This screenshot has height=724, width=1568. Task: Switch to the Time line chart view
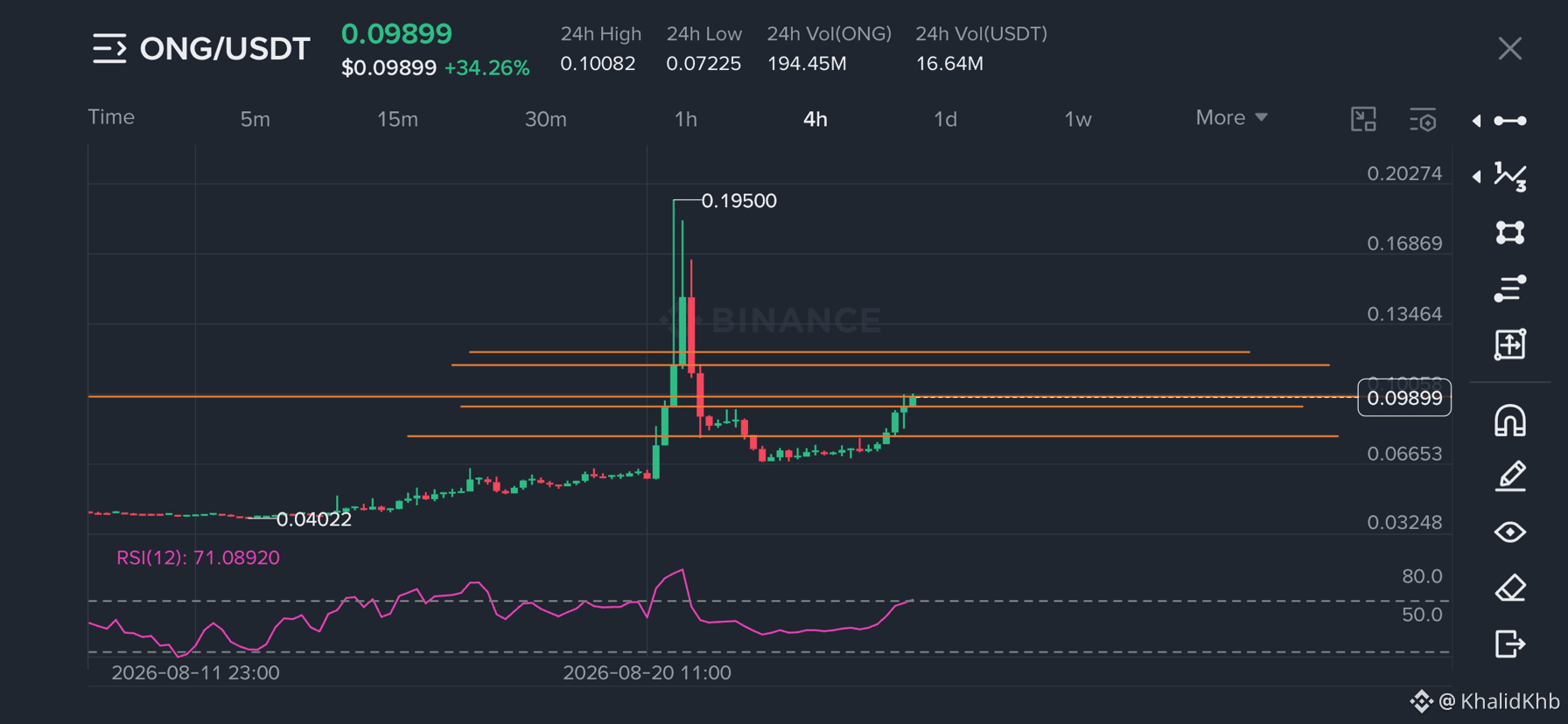pyautogui.click(x=111, y=117)
